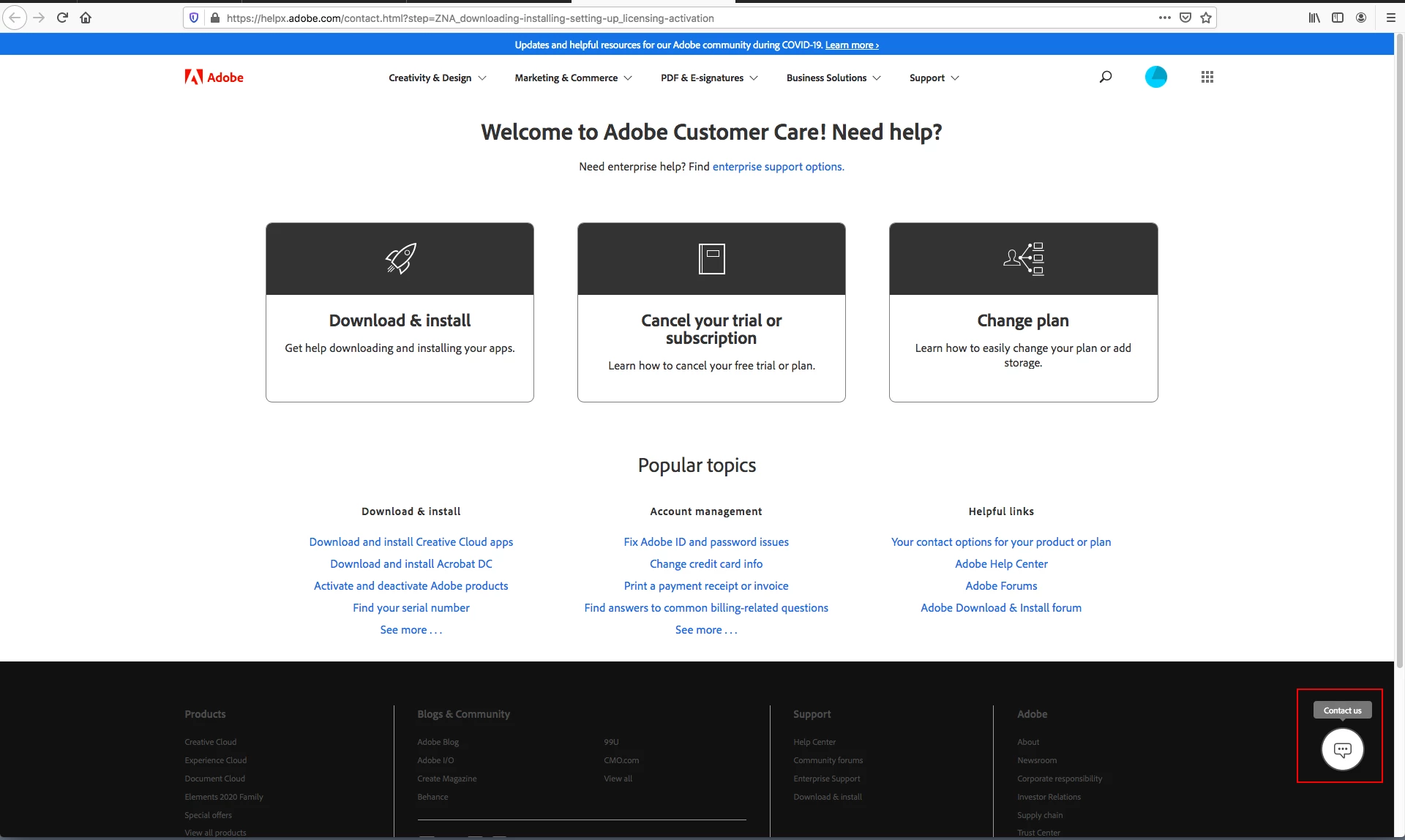The height and width of the screenshot is (840, 1405).
Task: Open the Support menu
Action: (x=934, y=78)
